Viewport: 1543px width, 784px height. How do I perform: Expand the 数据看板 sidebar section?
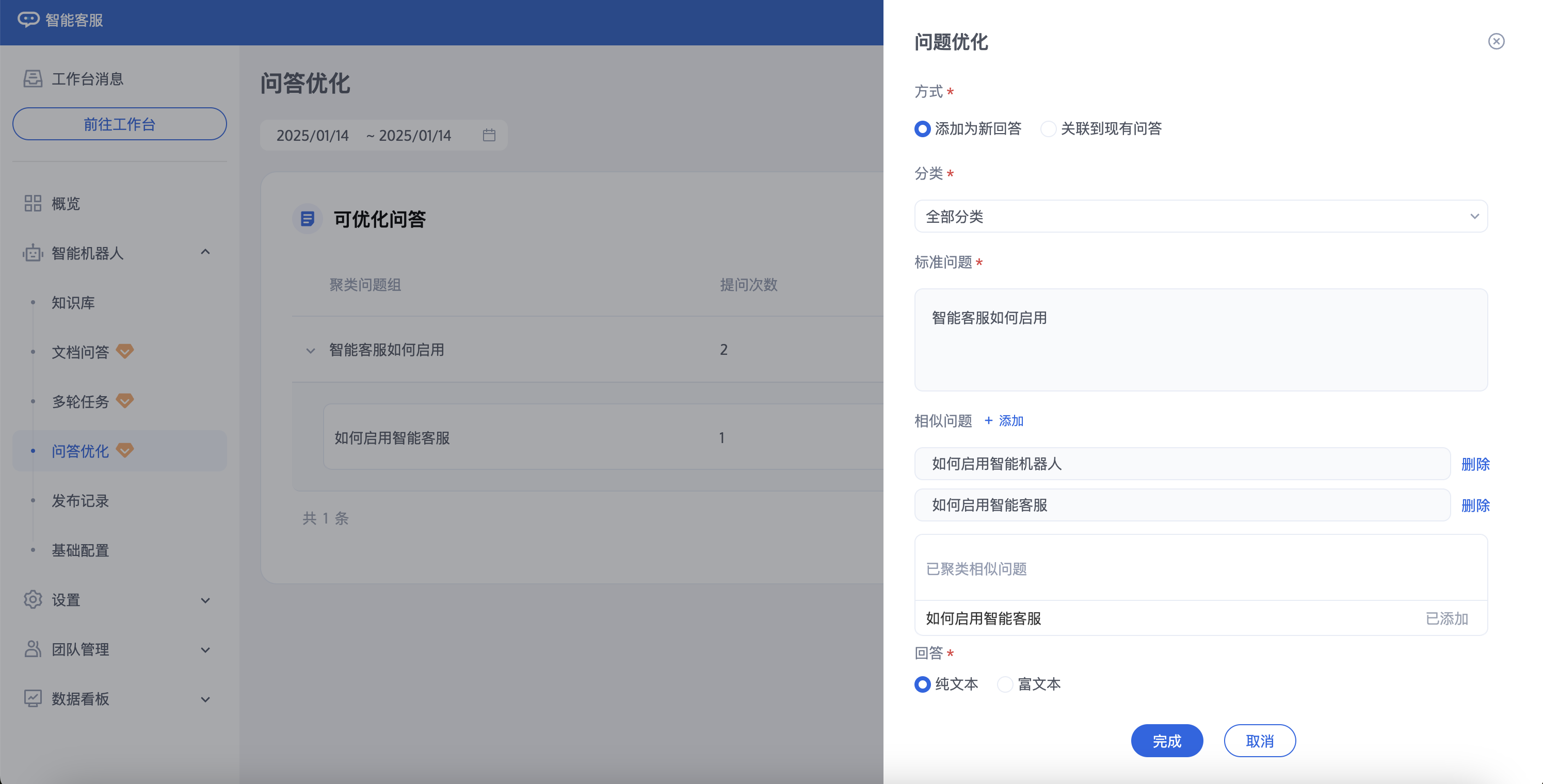tap(205, 699)
